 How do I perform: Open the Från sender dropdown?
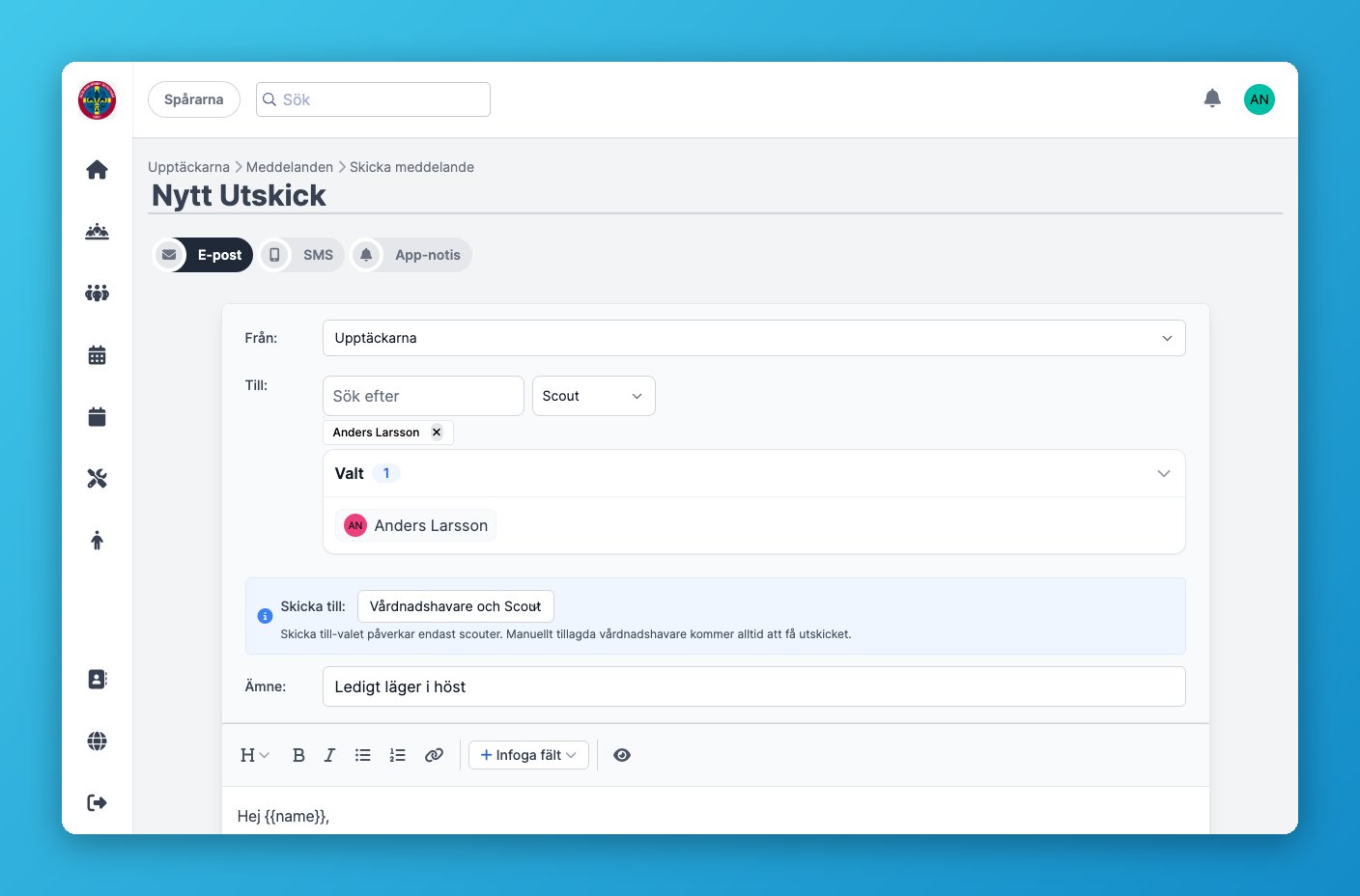click(x=753, y=338)
